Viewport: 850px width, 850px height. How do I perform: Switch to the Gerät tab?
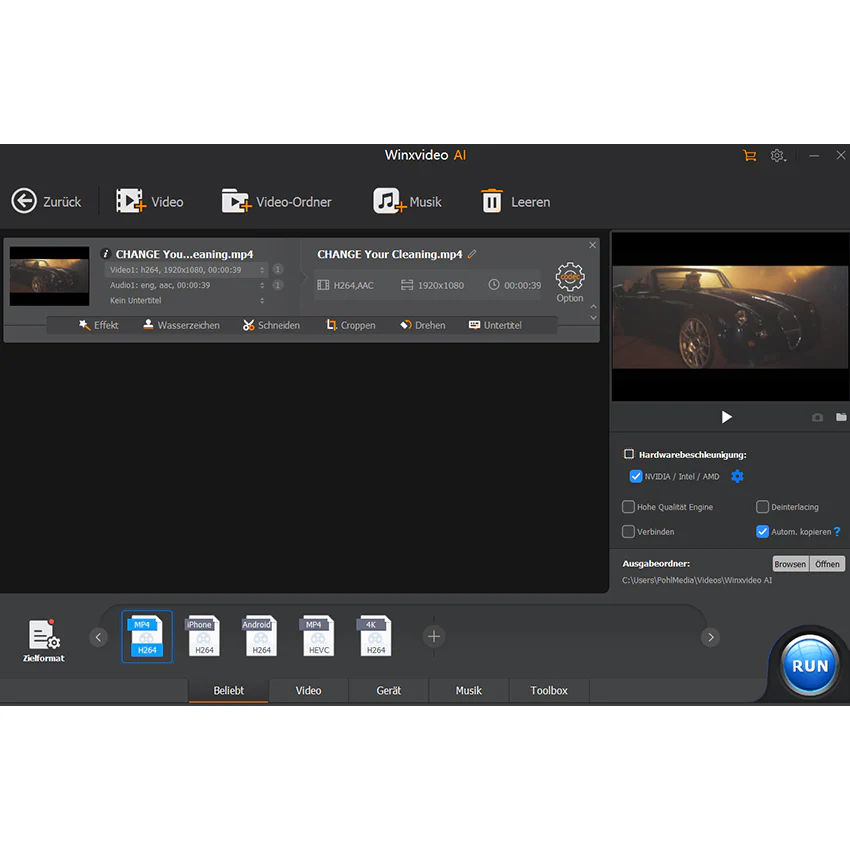pyautogui.click(x=389, y=691)
